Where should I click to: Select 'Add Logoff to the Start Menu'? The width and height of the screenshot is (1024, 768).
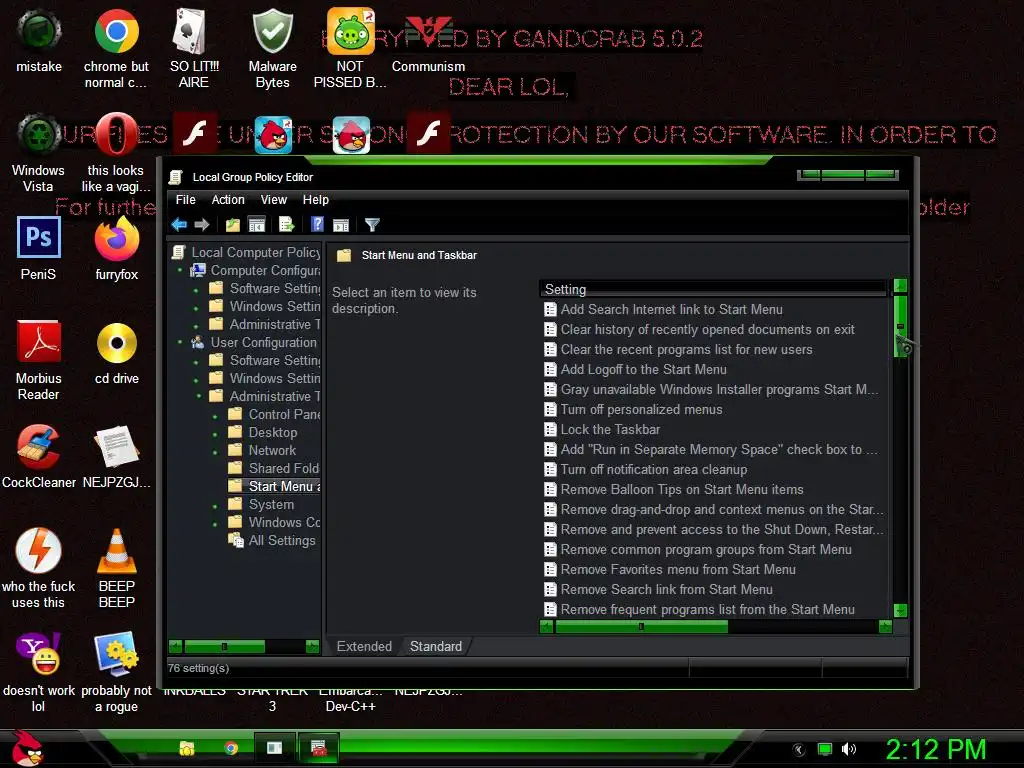(643, 370)
